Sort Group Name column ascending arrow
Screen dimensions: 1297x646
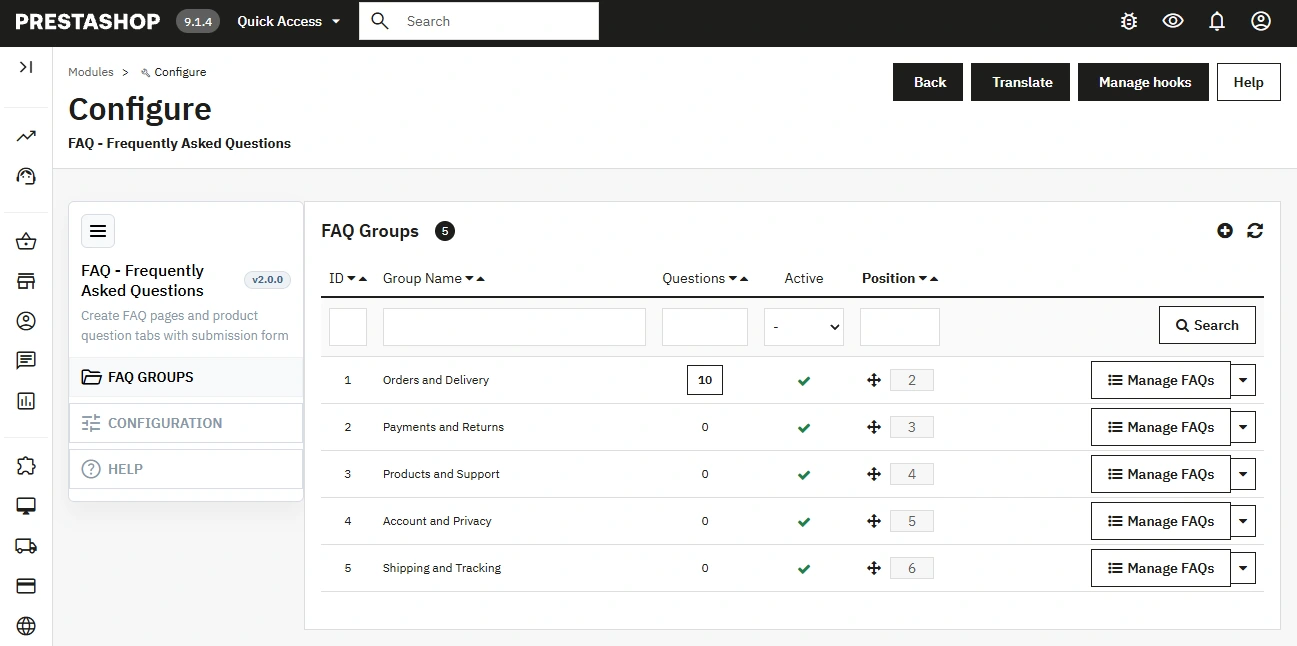pyautogui.click(x=481, y=279)
